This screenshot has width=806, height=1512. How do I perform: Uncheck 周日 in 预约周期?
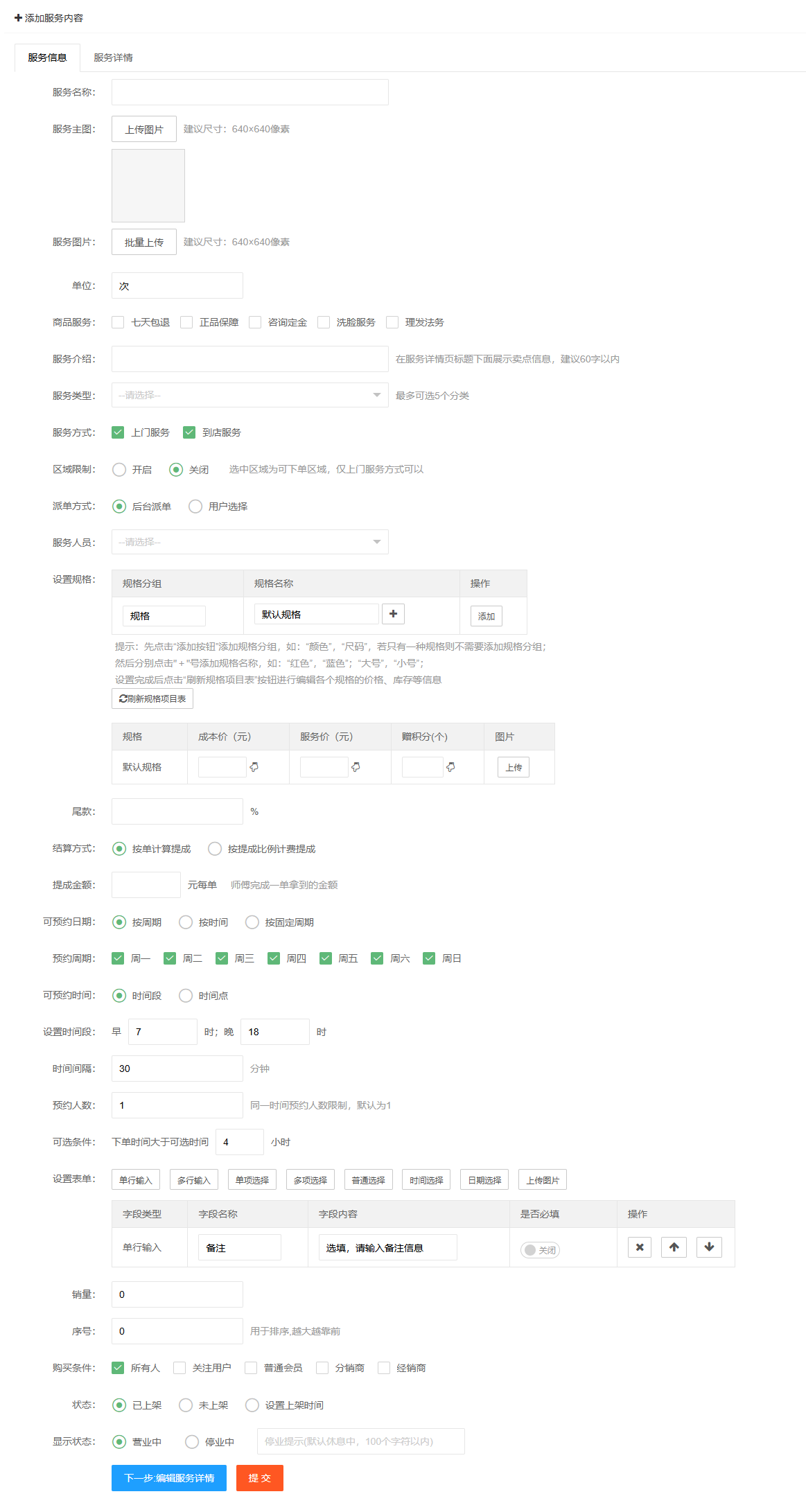pos(429,958)
